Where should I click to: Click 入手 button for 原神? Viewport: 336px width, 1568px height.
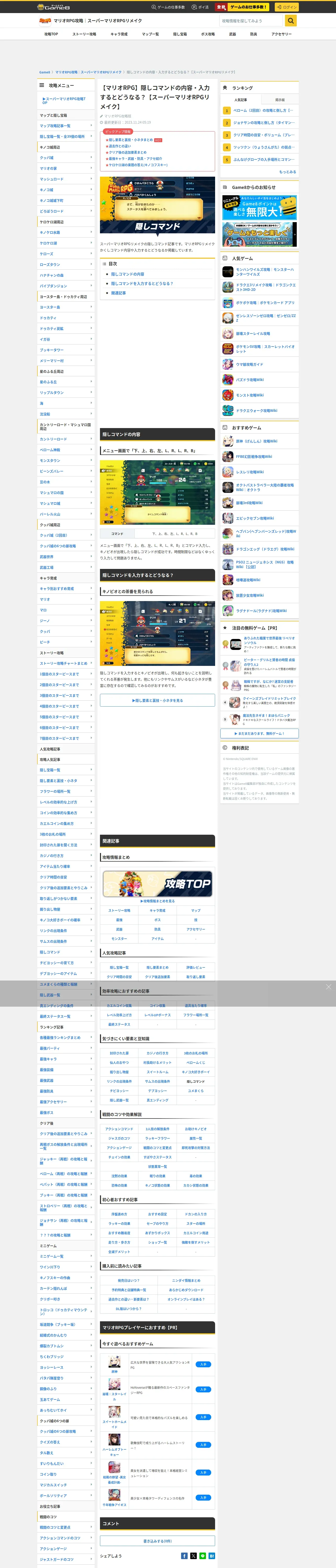click(203, 1364)
